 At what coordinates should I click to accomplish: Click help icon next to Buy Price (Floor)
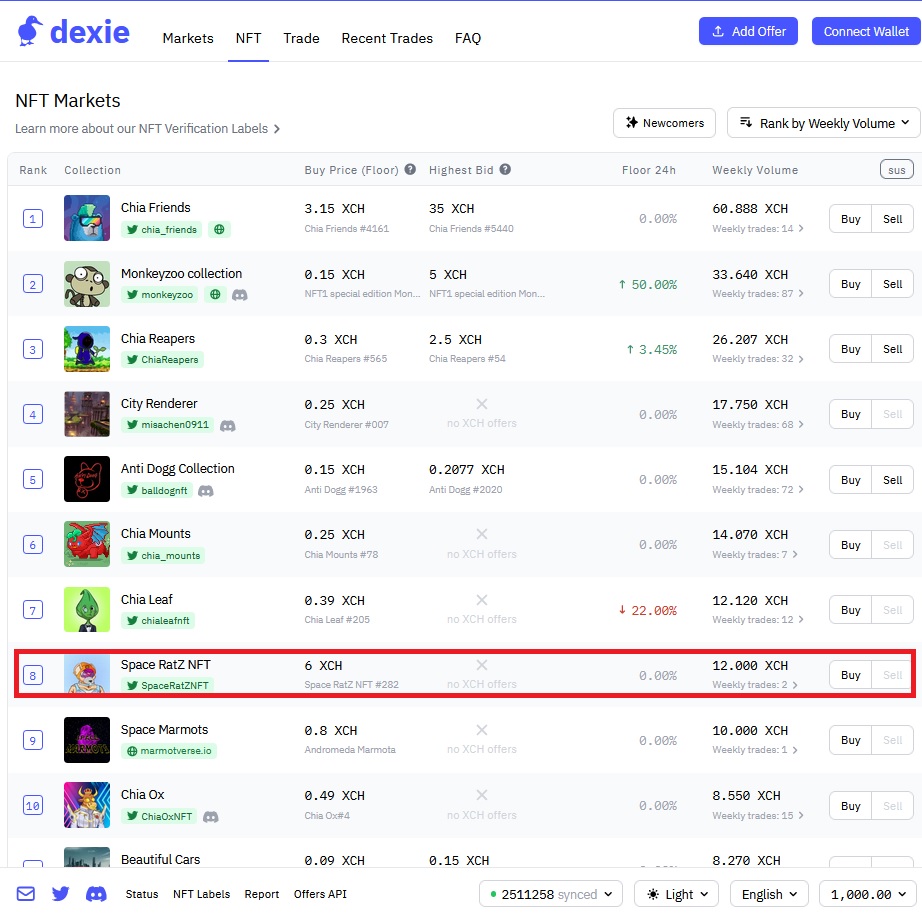(x=410, y=169)
